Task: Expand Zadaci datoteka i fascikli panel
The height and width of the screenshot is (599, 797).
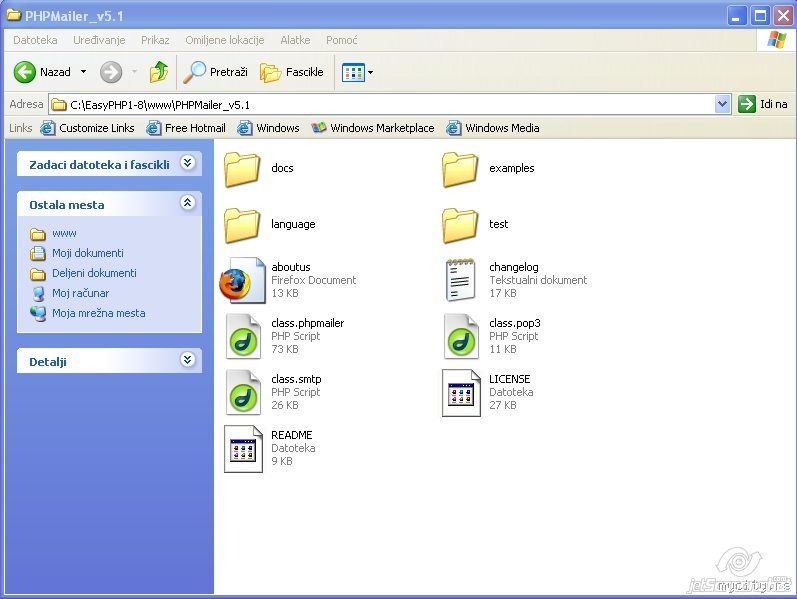Action: (187, 164)
